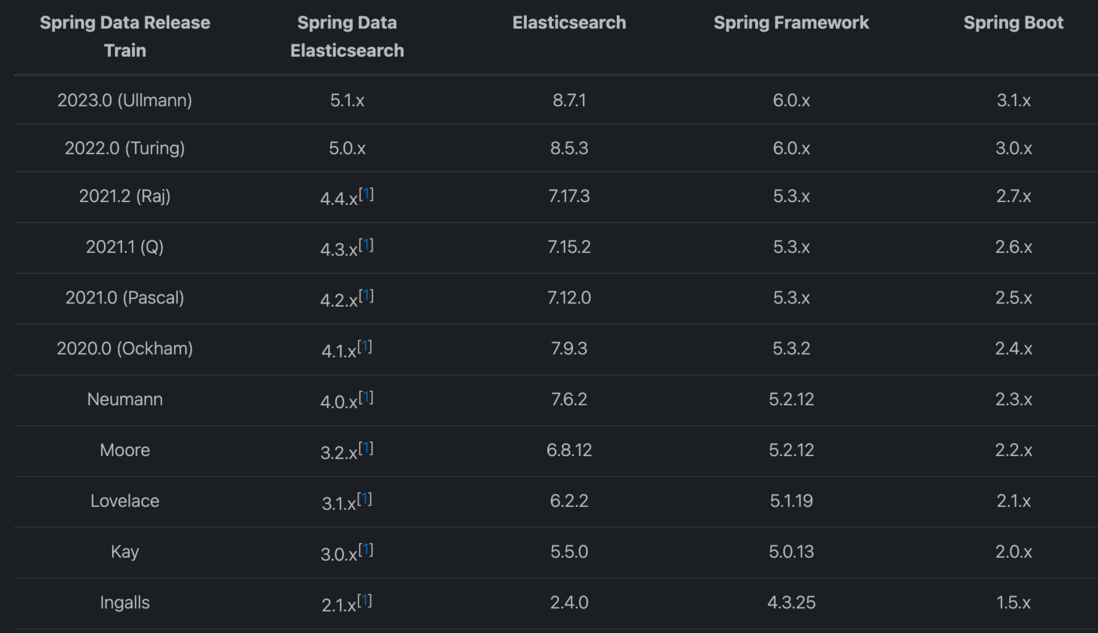The image size is (1098, 633).
Task: Select the 2022.0 (Turing) cell
Action: 125,148
